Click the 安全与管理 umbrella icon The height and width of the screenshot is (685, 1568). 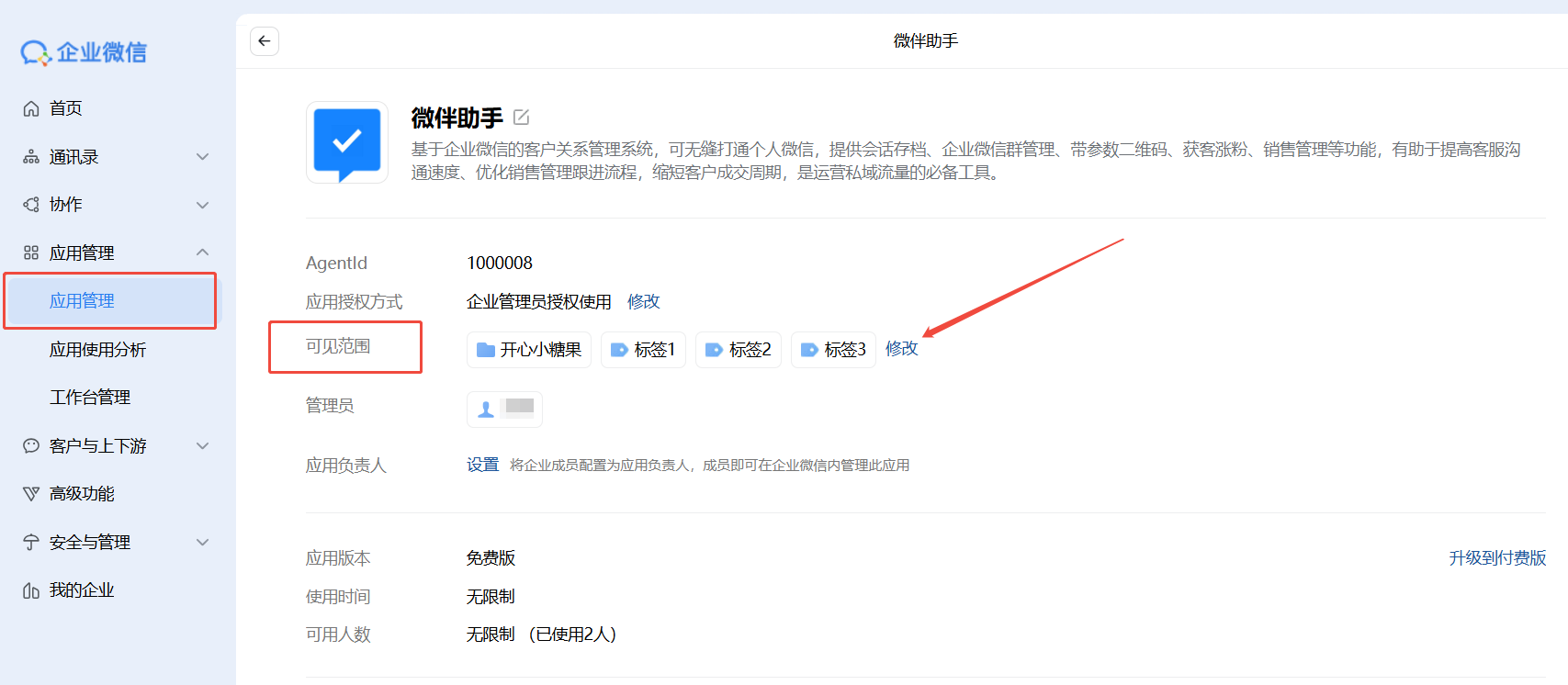[31, 543]
